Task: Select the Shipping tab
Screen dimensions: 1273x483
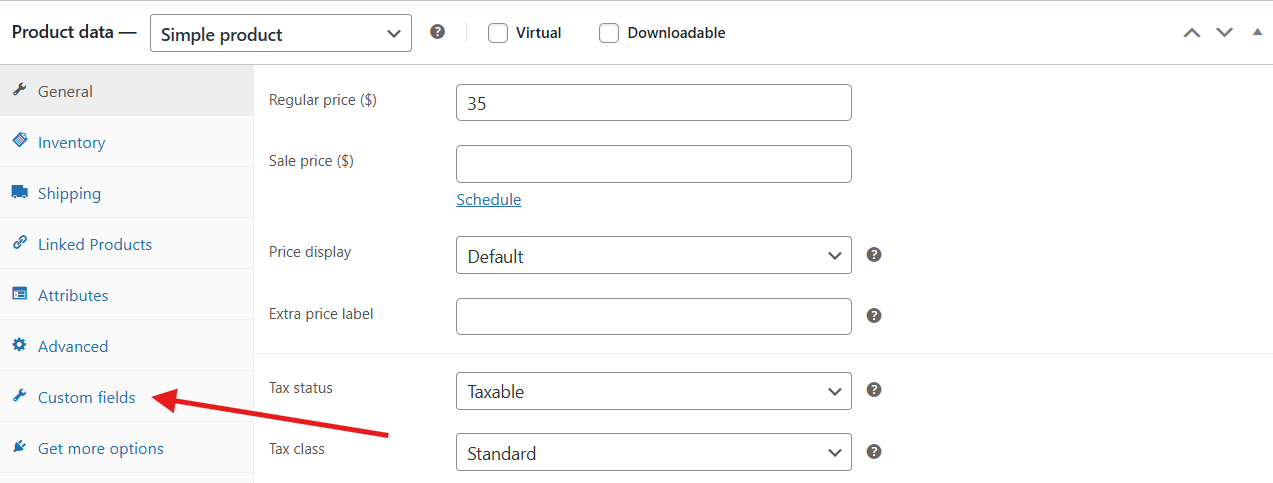Action: pyautogui.click(x=69, y=194)
